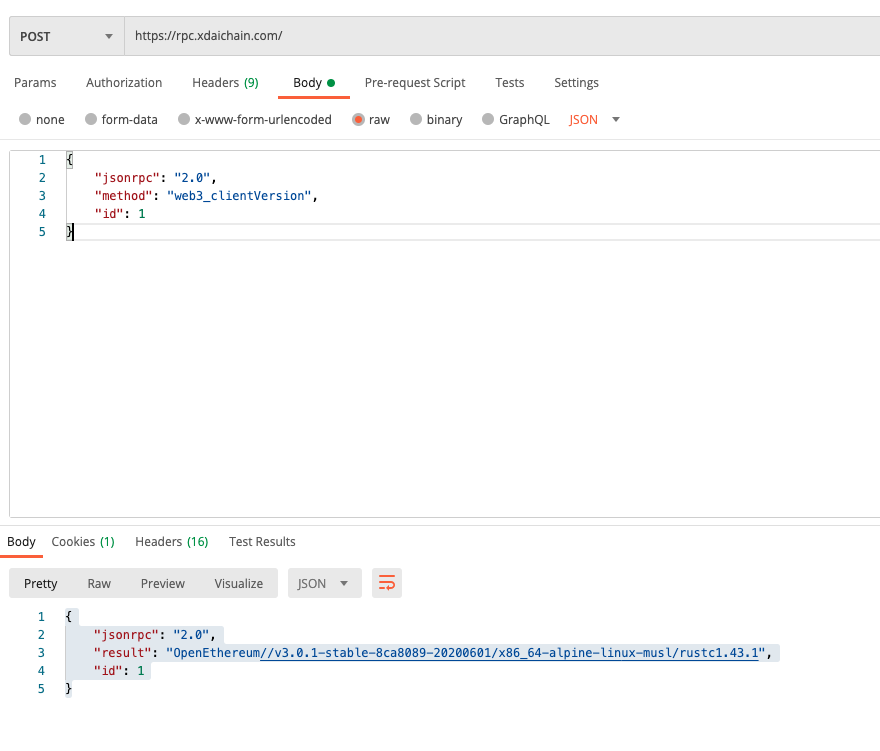Click "web3_clientVersion" value in request body

point(240,196)
